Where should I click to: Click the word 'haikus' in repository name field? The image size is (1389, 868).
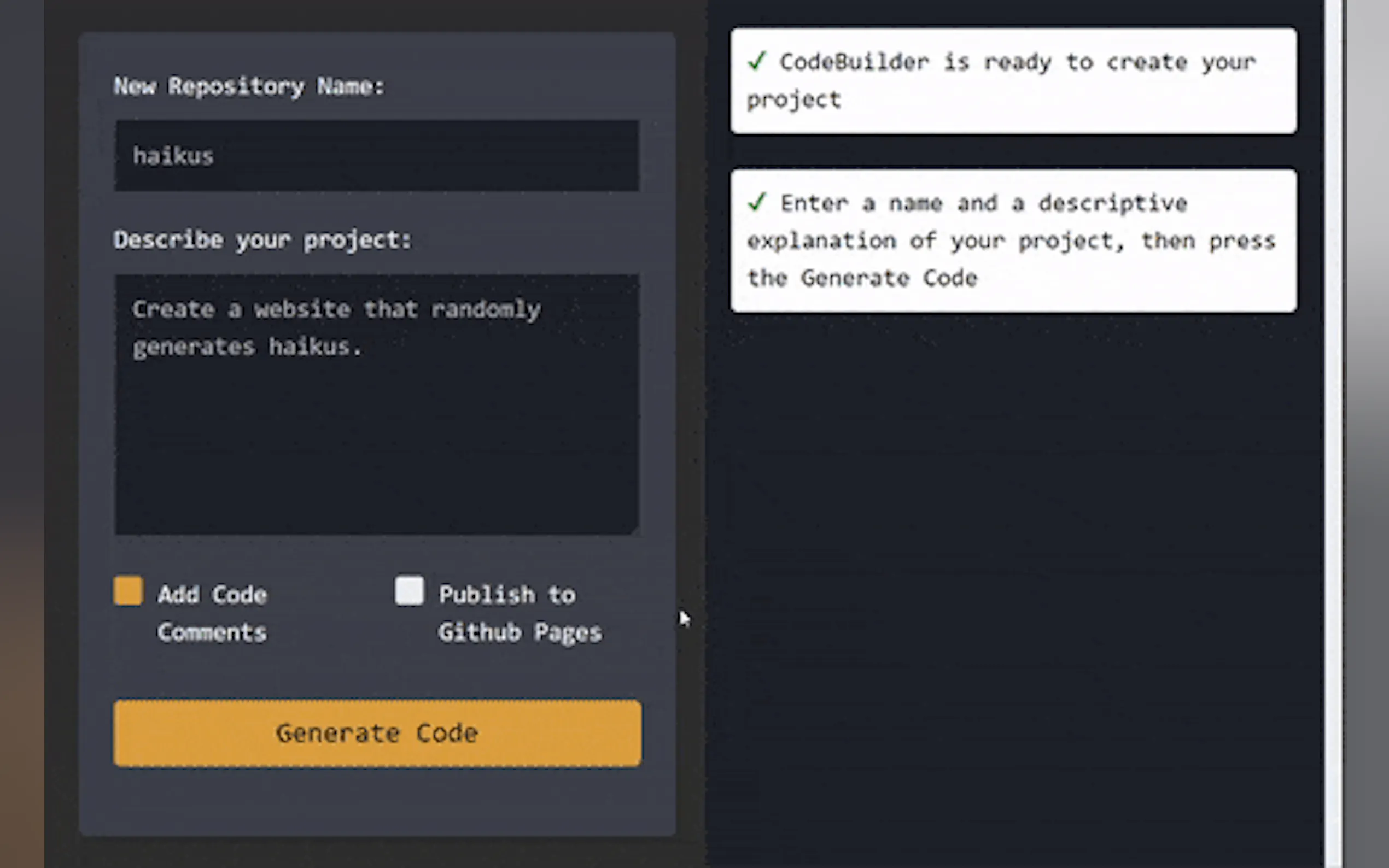pos(173,156)
